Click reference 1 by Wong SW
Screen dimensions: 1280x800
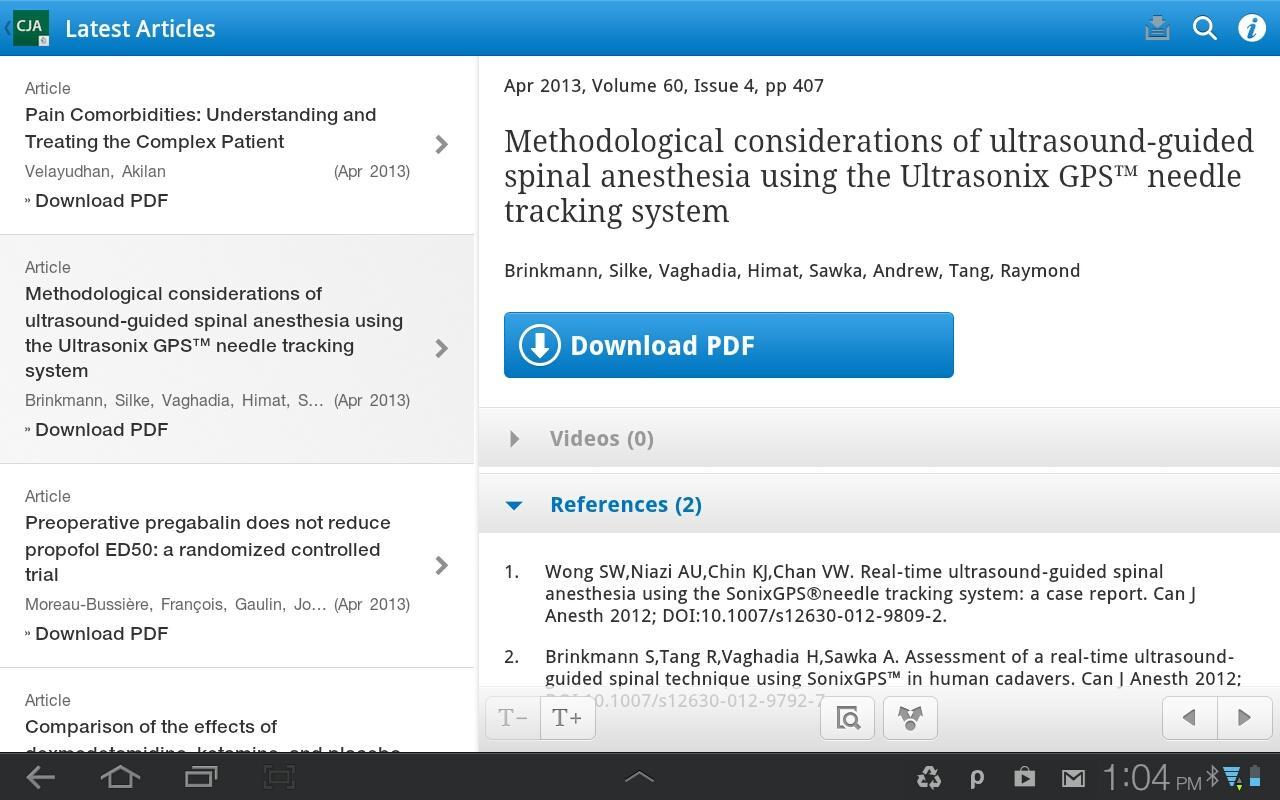(x=870, y=593)
